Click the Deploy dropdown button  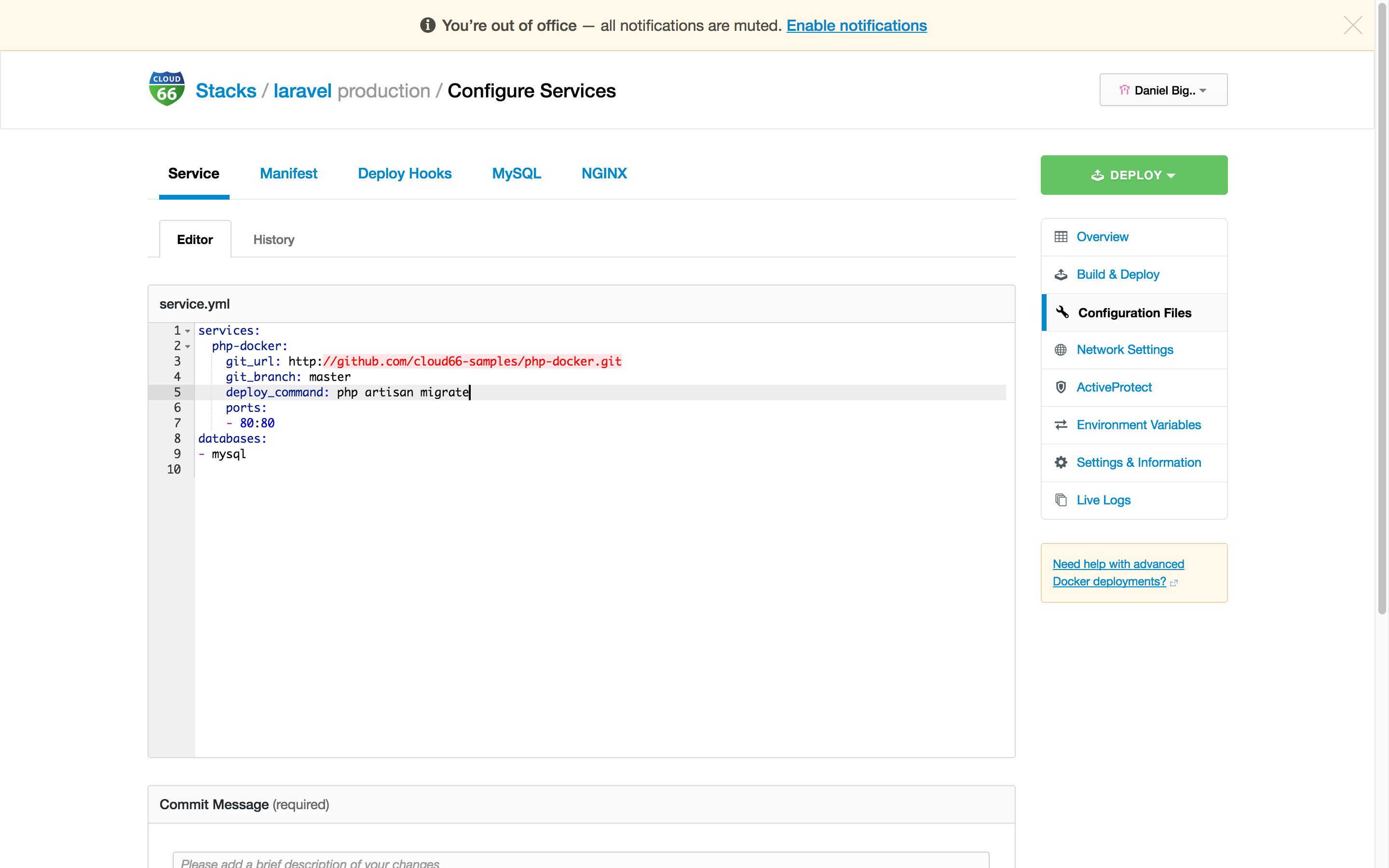(x=1133, y=174)
